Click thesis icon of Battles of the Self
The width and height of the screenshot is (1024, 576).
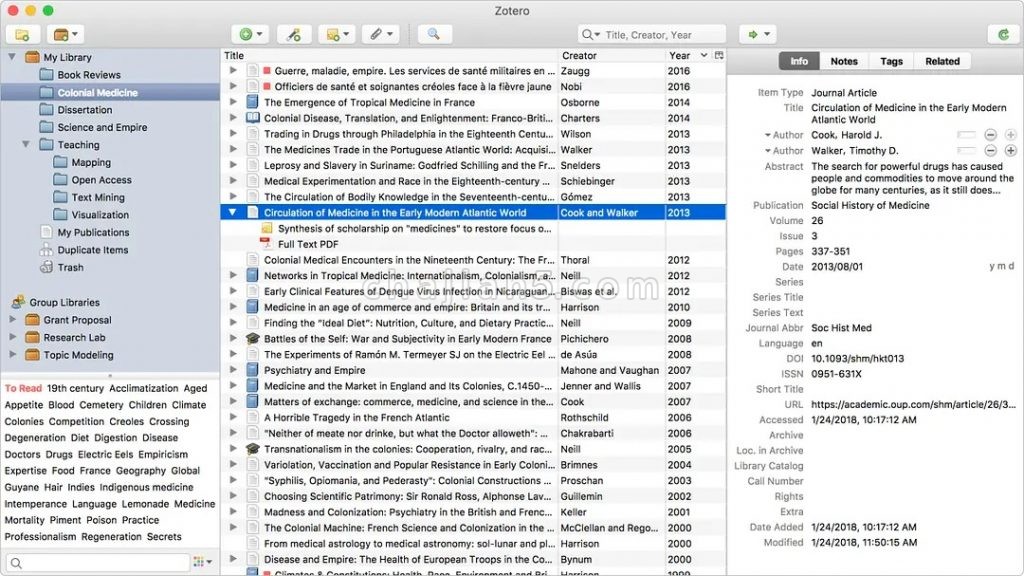coord(253,339)
